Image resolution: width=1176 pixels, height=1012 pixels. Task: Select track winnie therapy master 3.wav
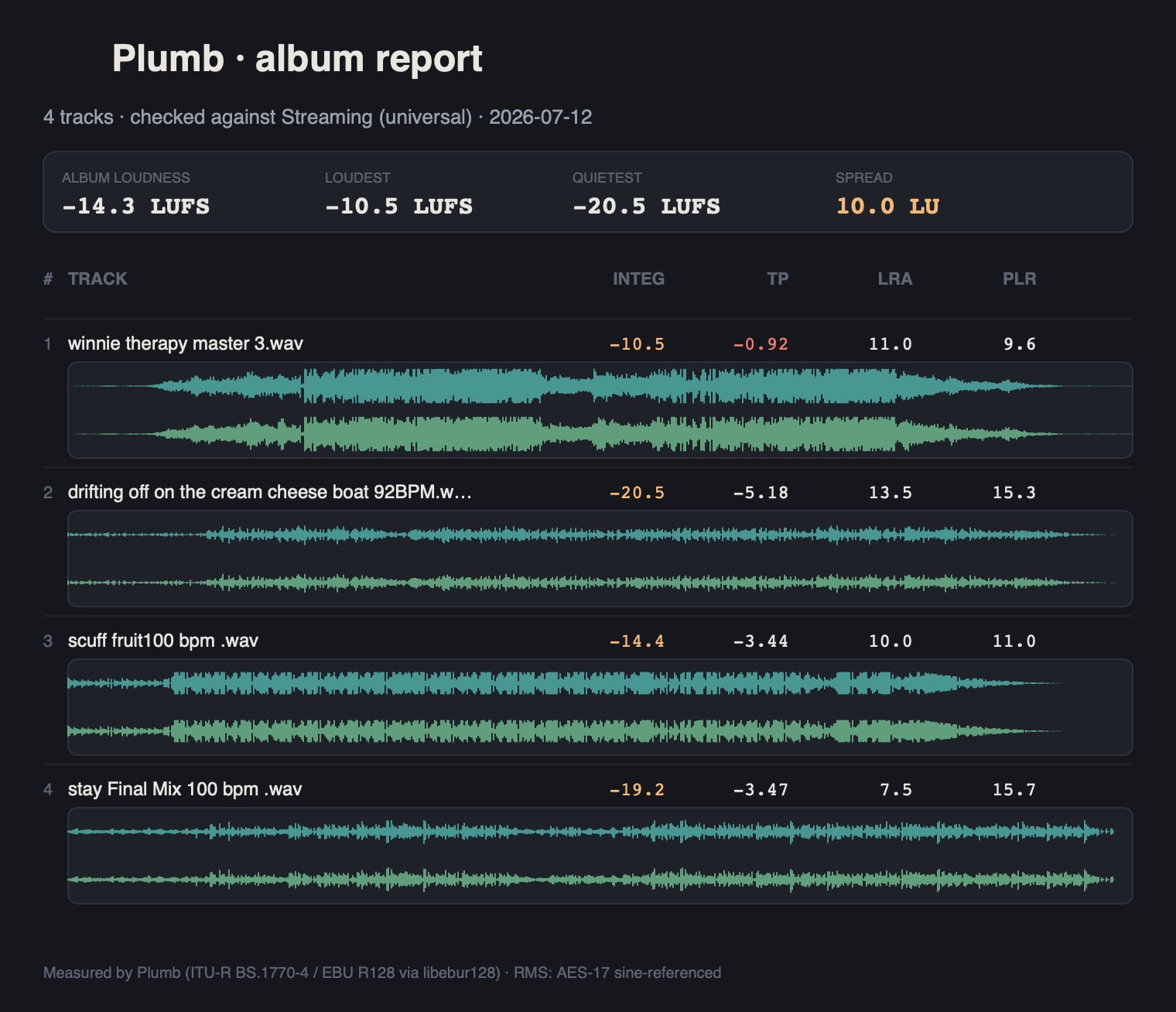[x=186, y=344]
